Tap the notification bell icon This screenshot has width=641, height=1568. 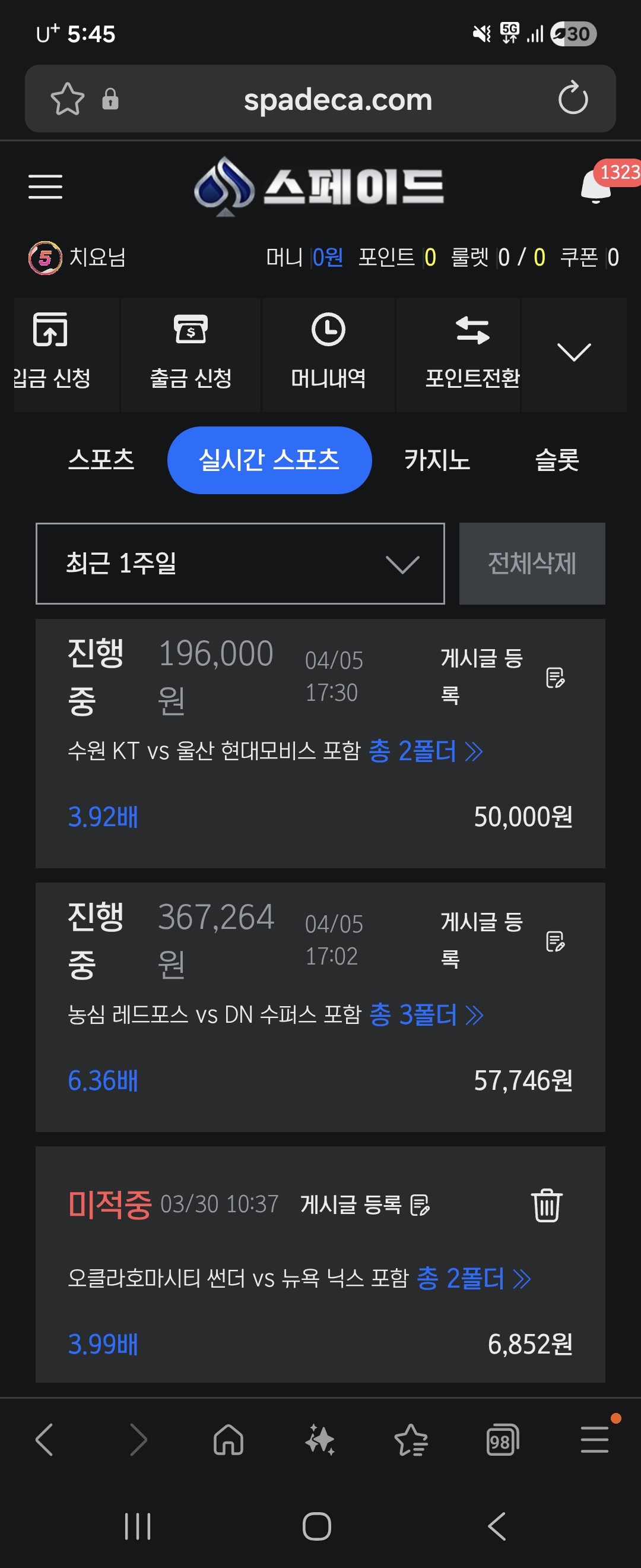pos(595,186)
